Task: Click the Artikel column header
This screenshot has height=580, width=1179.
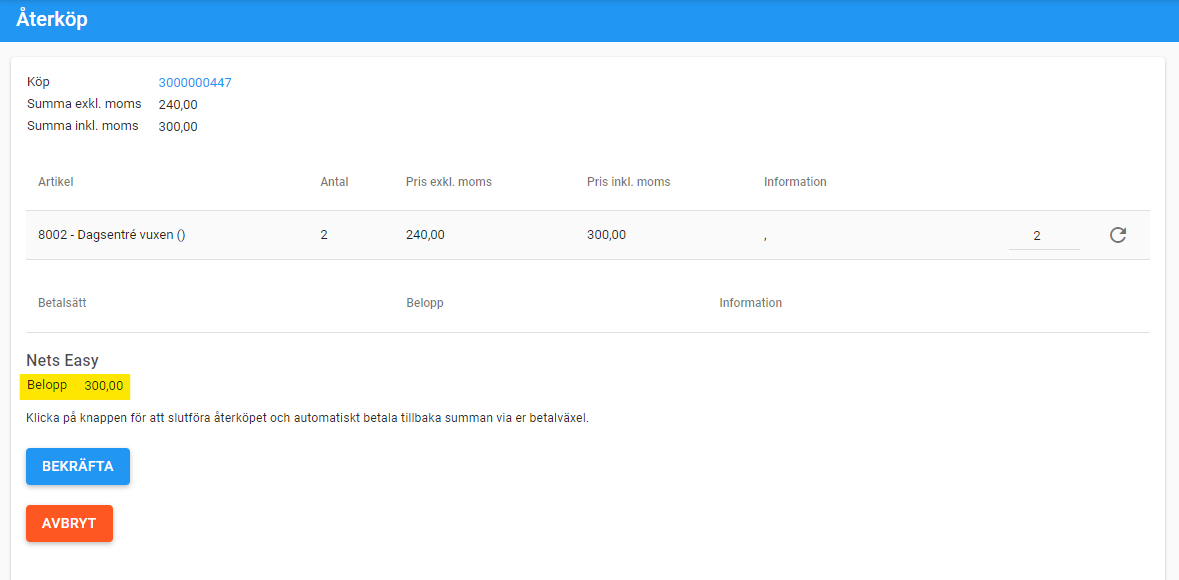Action: [x=56, y=182]
